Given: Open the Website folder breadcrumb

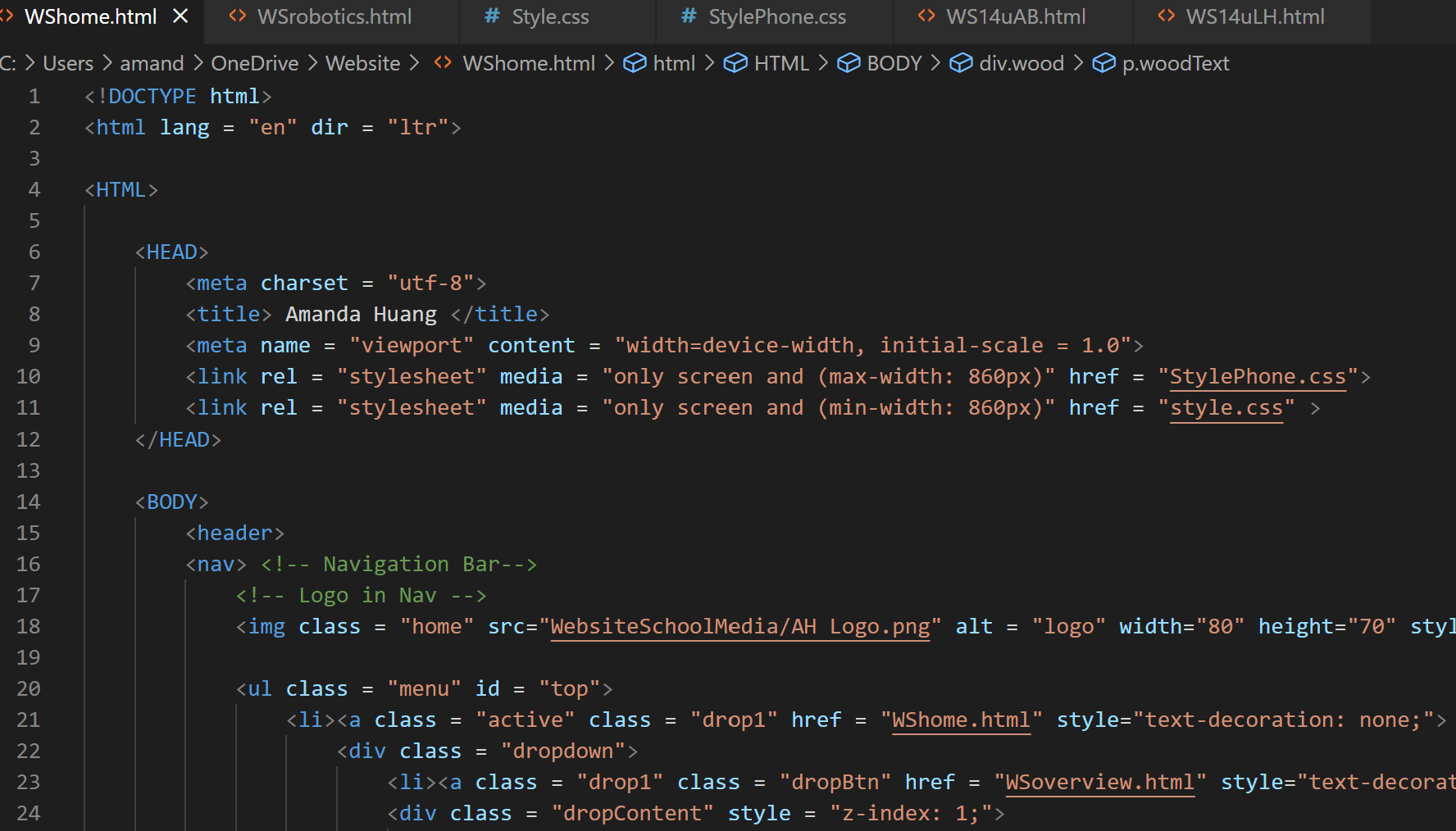Looking at the screenshot, I should 362,63.
